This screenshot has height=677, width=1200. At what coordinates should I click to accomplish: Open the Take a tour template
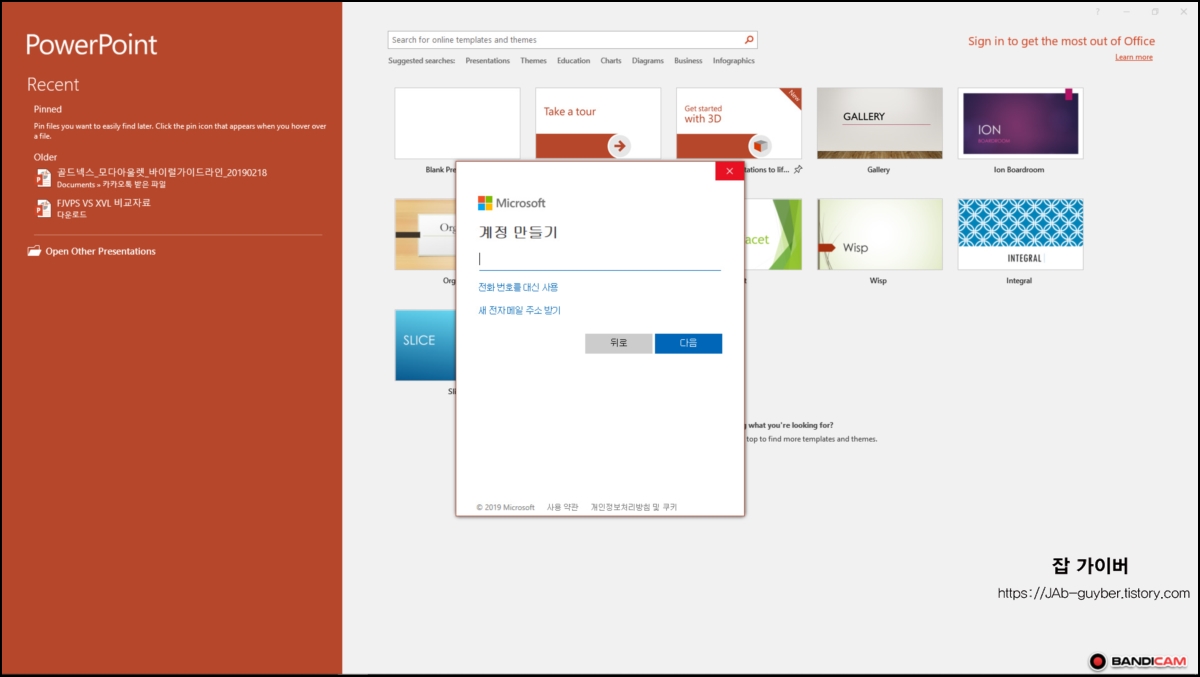click(x=598, y=123)
